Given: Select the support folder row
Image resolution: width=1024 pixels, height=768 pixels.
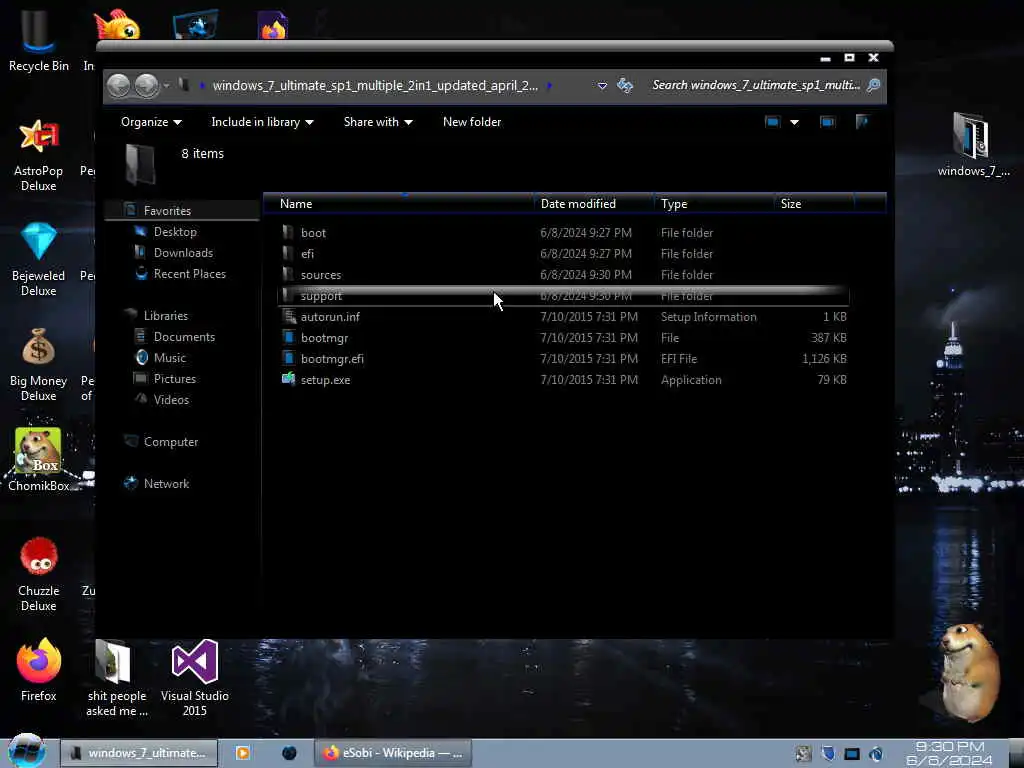Looking at the screenshot, I should [x=563, y=296].
